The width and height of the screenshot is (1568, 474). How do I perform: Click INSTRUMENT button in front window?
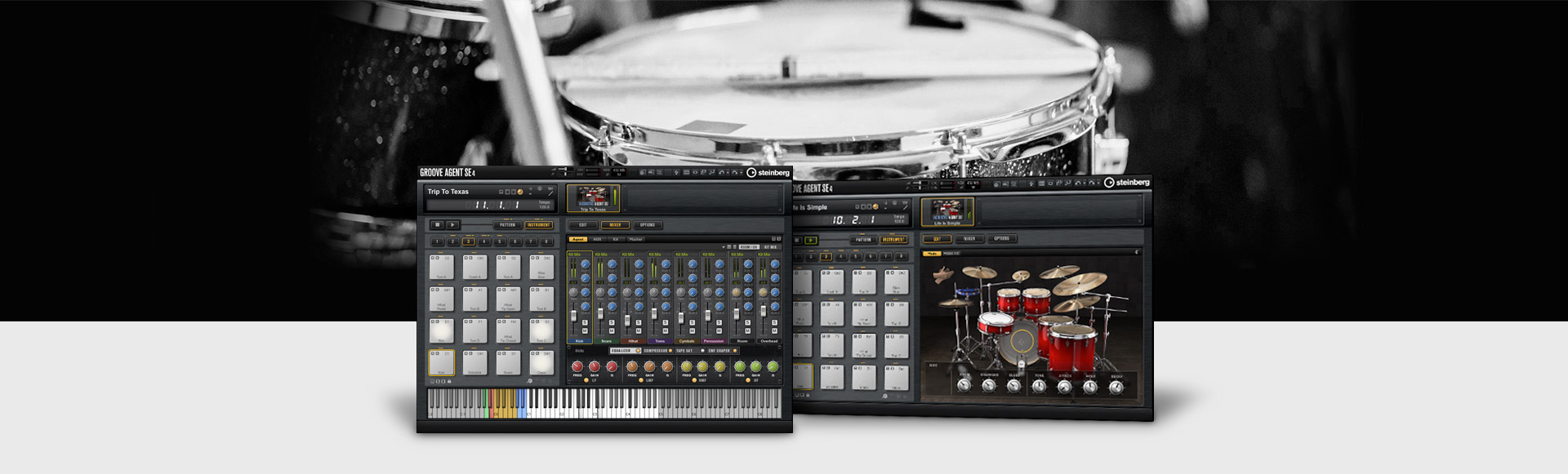point(539,224)
